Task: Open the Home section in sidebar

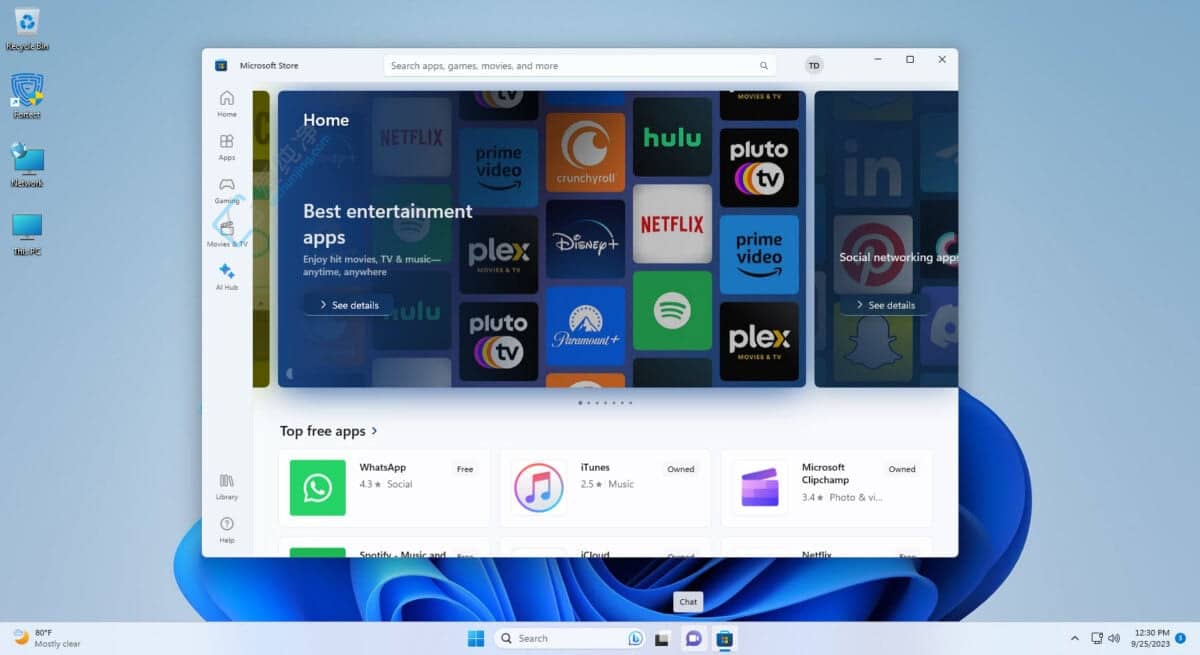Action: pos(227,103)
